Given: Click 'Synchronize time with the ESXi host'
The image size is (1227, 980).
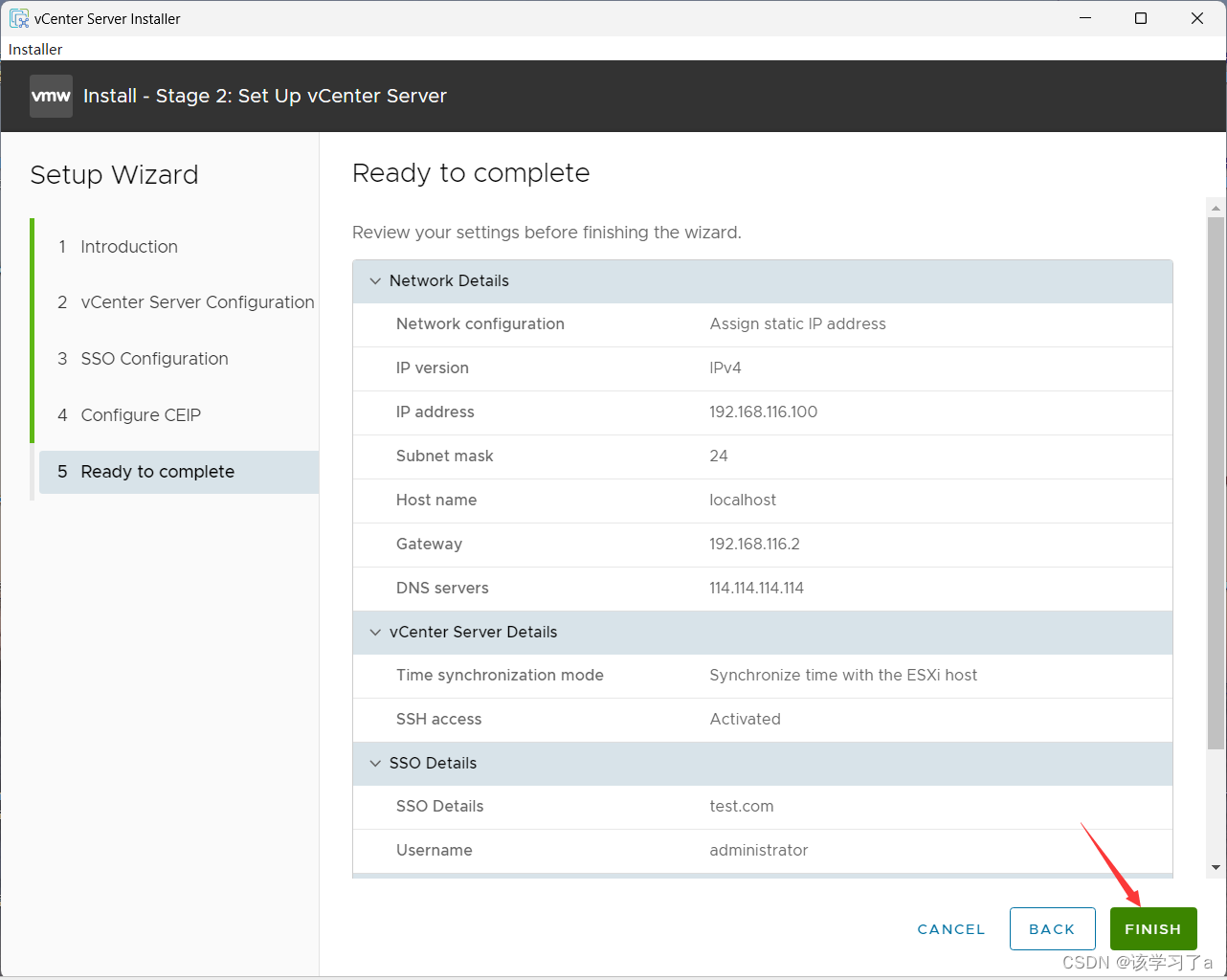Looking at the screenshot, I should [843, 676].
